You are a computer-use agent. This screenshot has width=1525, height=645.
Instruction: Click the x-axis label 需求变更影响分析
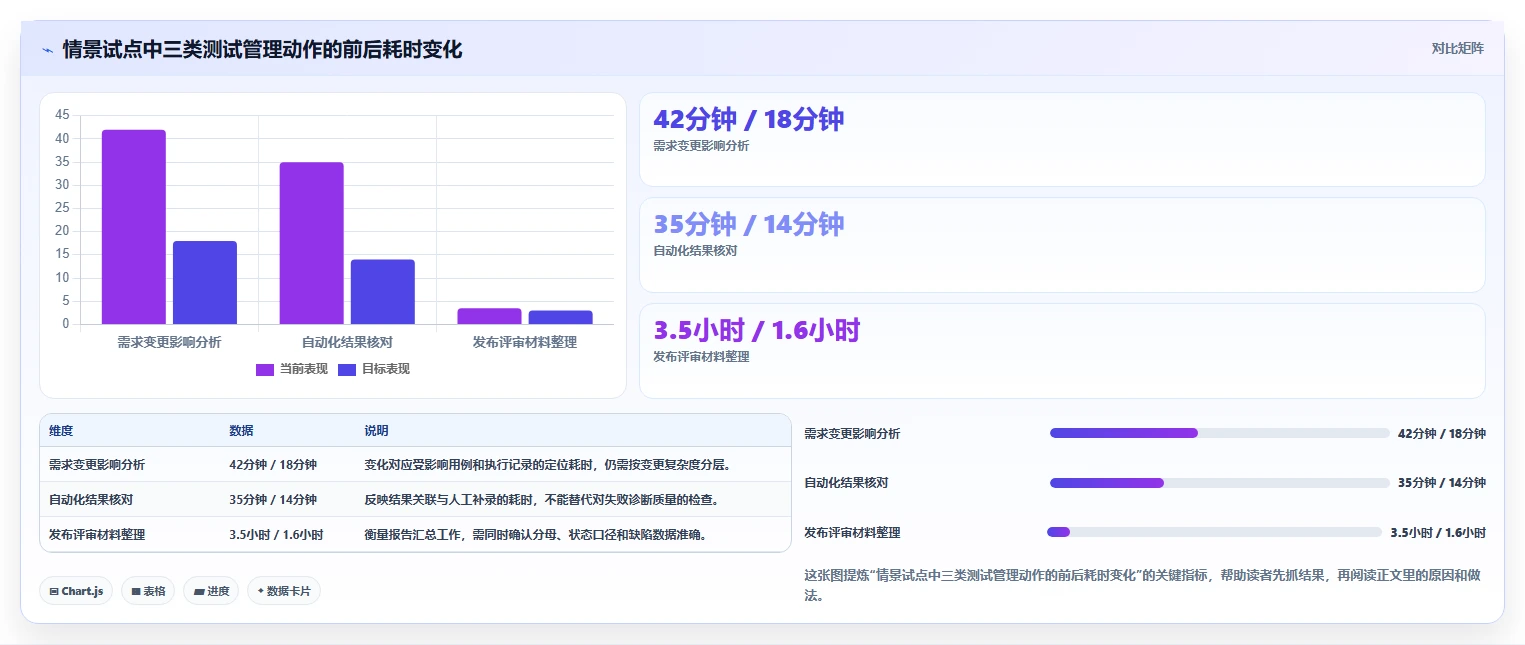tap(169, 342)
